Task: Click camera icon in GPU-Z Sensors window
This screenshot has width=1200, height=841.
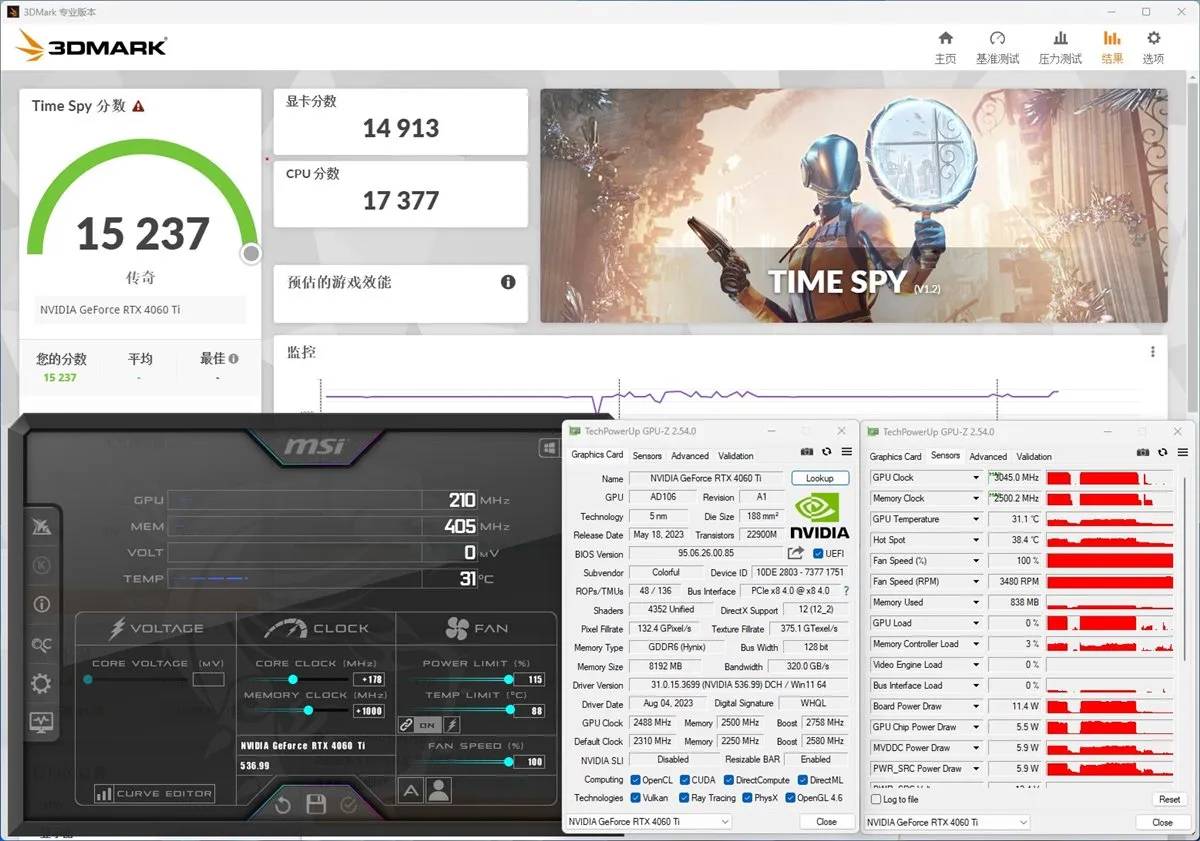Action: [x=1142, y=454]
